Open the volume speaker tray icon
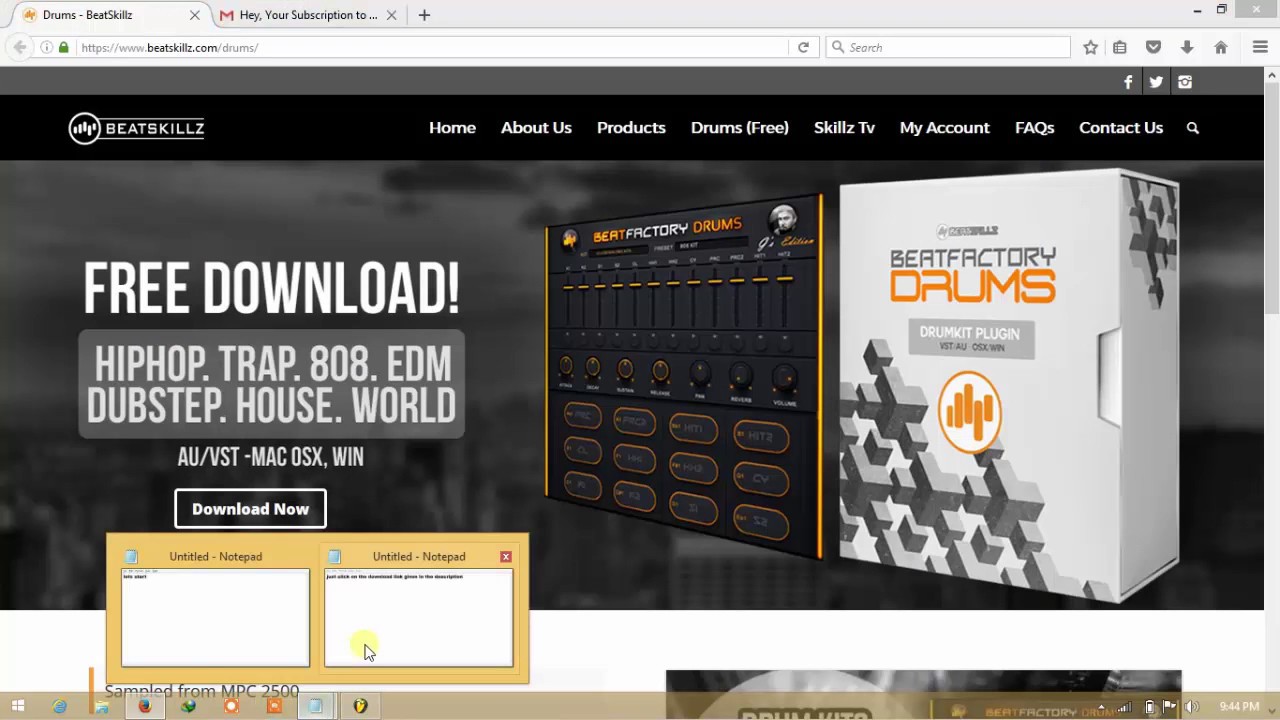Viewport: 1280px width, 720px height. click(1191, 707)
